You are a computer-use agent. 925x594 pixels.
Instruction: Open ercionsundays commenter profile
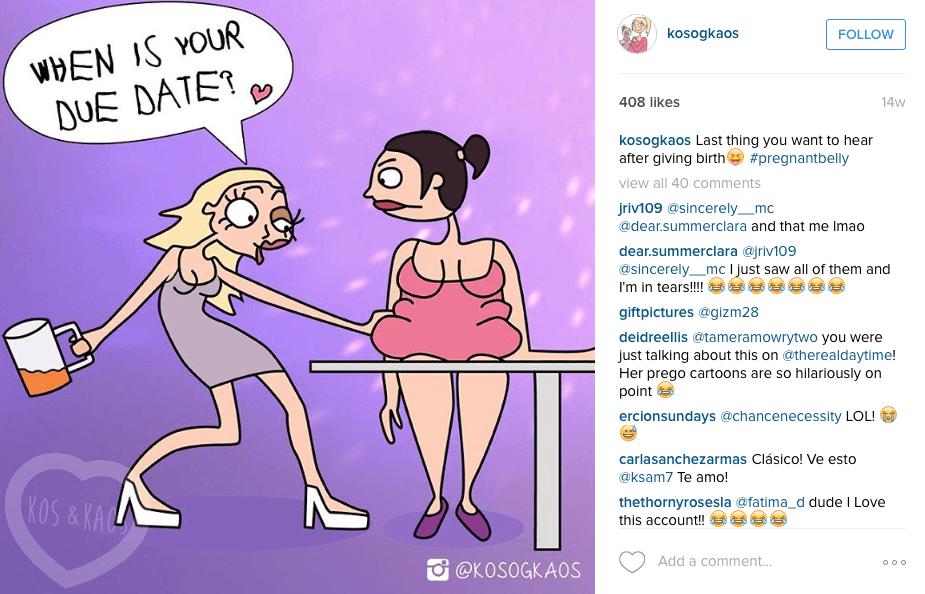[667, 416]
